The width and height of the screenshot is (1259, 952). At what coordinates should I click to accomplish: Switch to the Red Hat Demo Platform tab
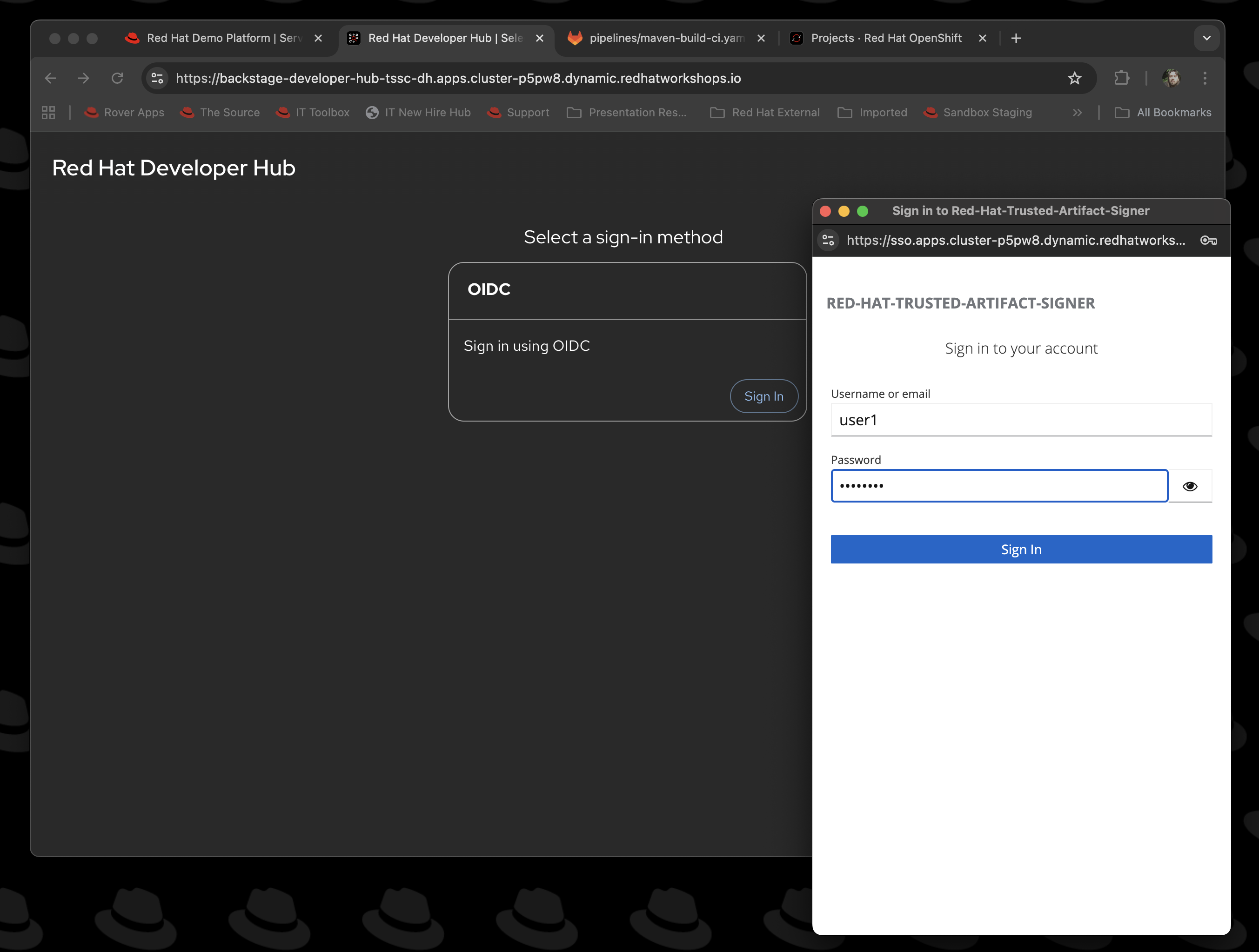tap(216, 38)
